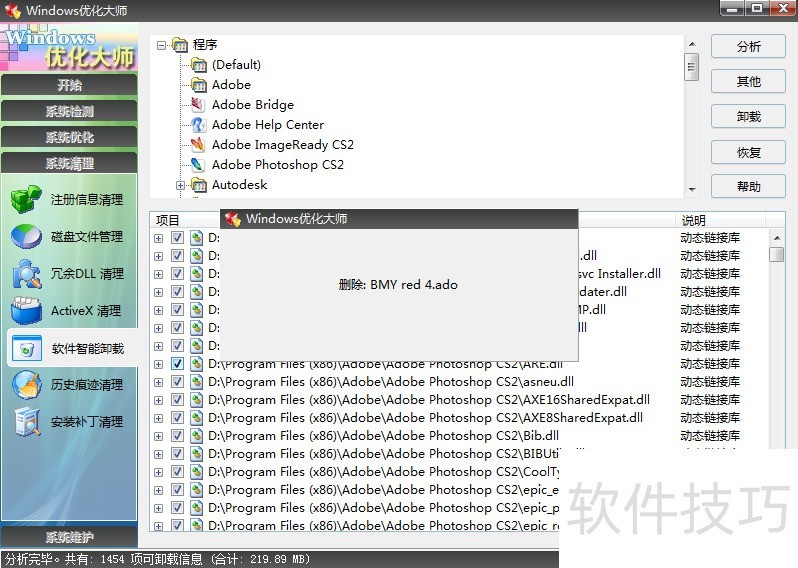
Task: Select 软件智能卸载 recycle bin icon
Action: tap(26, 348)
